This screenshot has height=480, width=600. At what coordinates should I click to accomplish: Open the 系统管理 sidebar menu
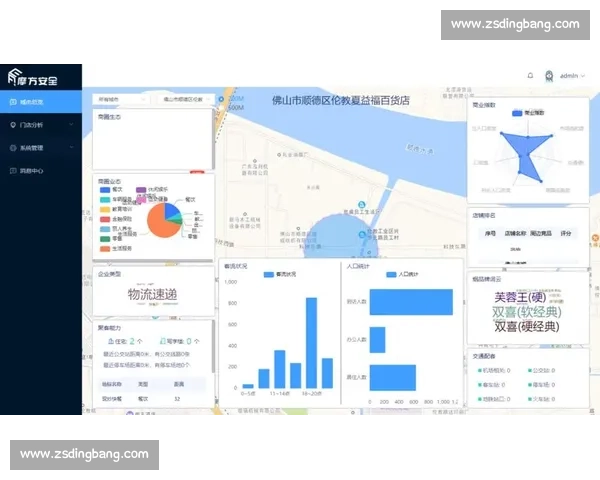coord(41,148)
